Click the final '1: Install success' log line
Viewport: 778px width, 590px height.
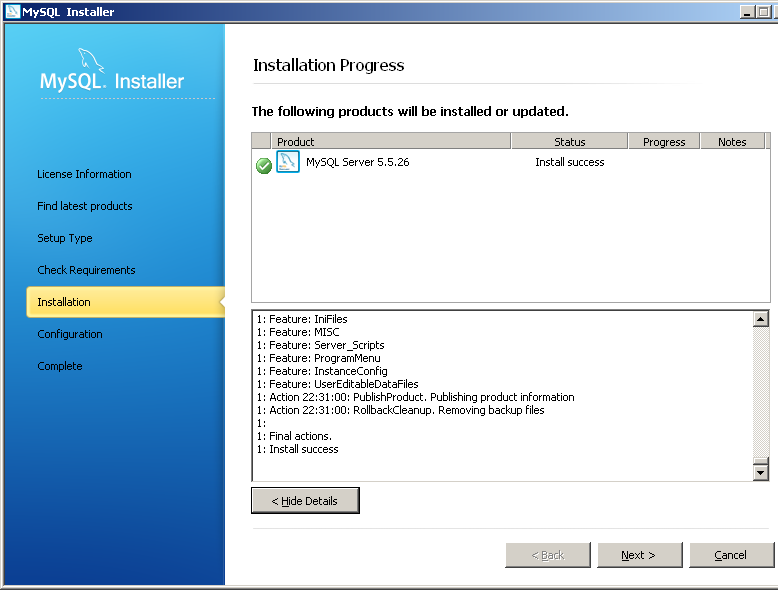[297, 449]
